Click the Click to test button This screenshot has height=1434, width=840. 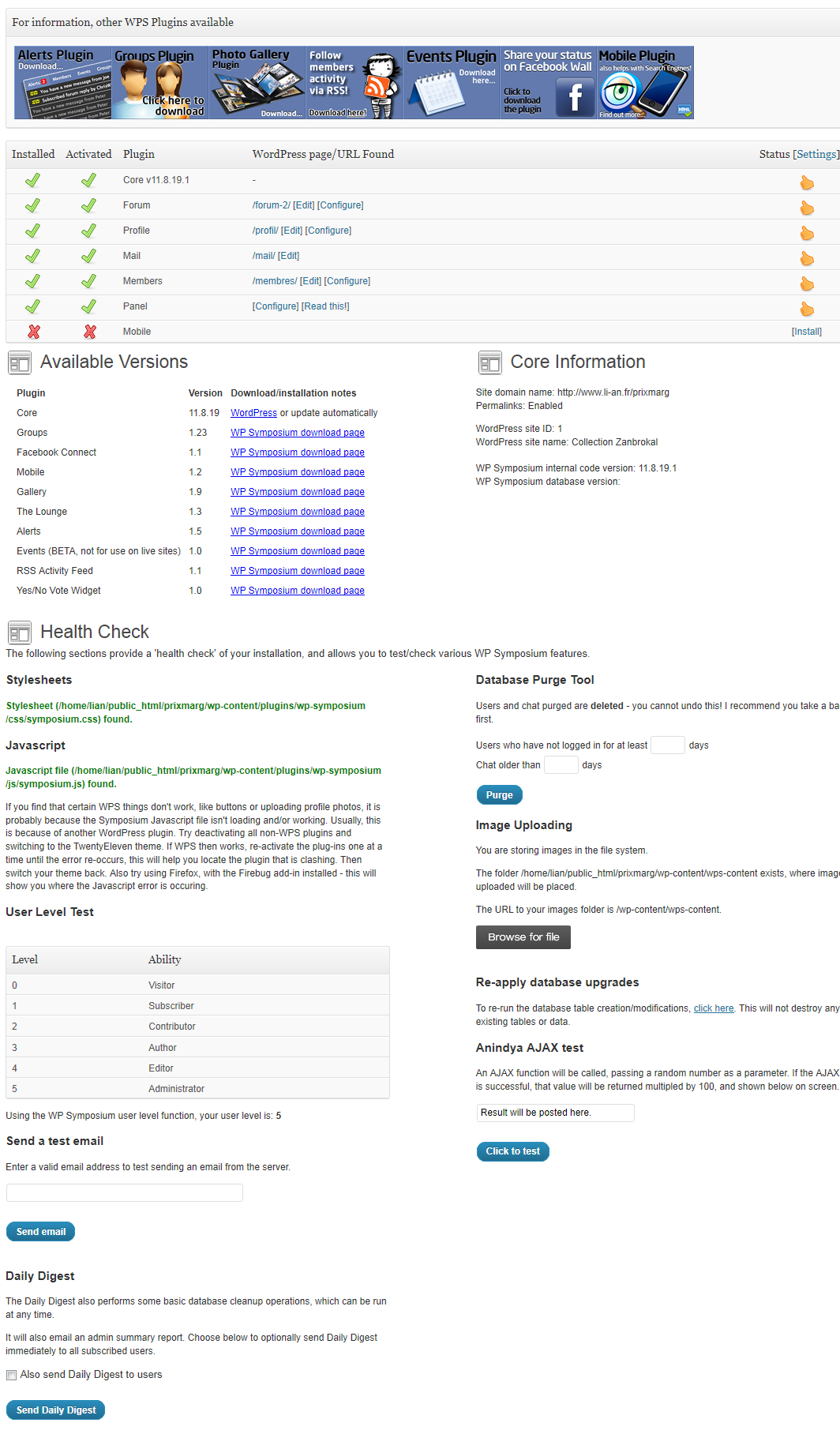click(x=513, y=1151)
